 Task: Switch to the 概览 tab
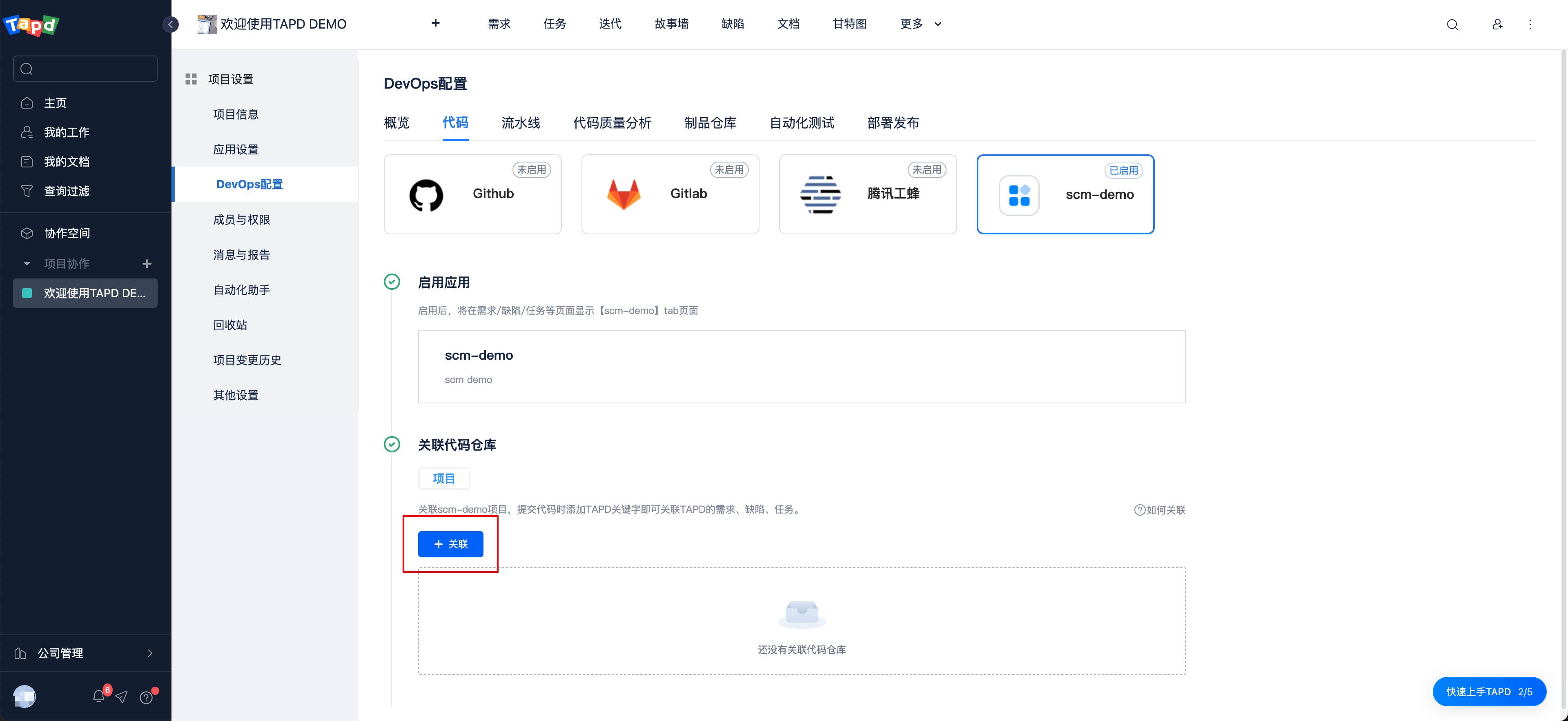[x=397, y=123]
